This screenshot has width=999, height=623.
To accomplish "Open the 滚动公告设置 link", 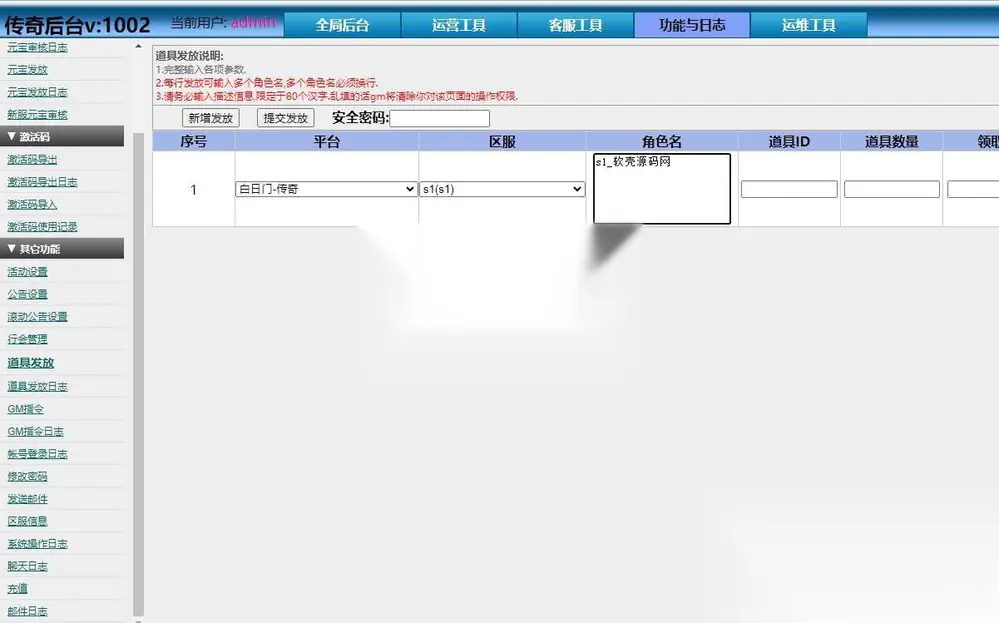I will (x=37, y=317).
